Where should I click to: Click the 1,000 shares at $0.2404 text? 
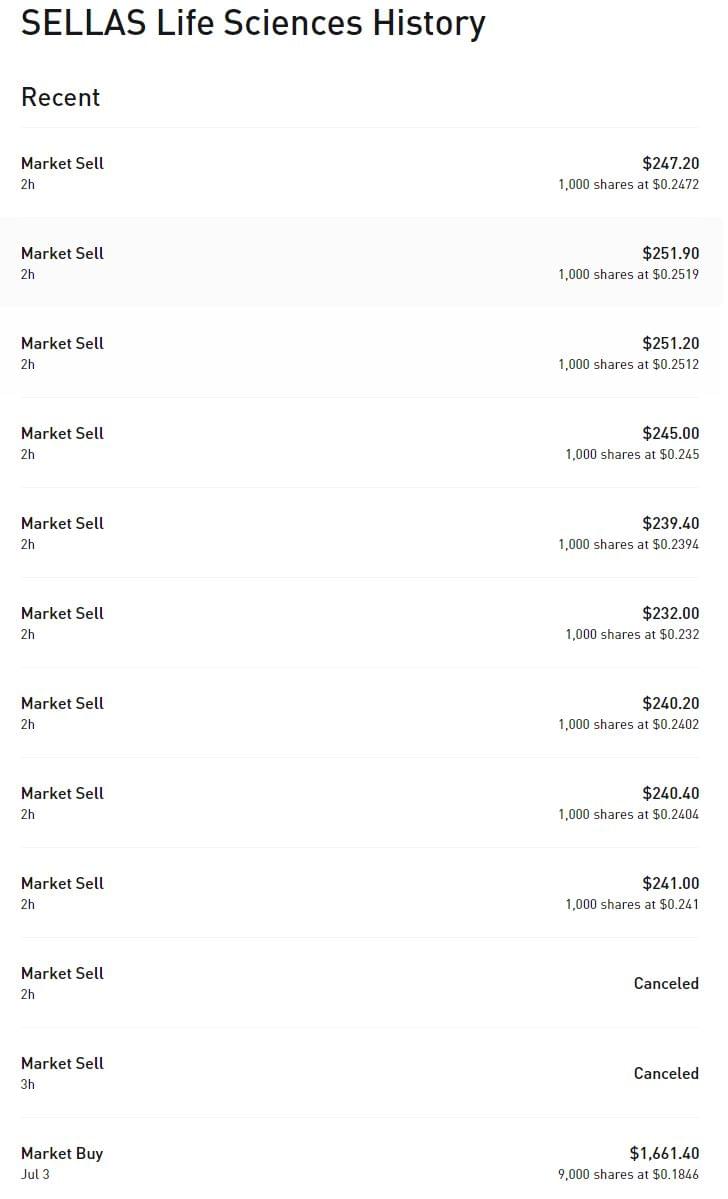[628, 815]
